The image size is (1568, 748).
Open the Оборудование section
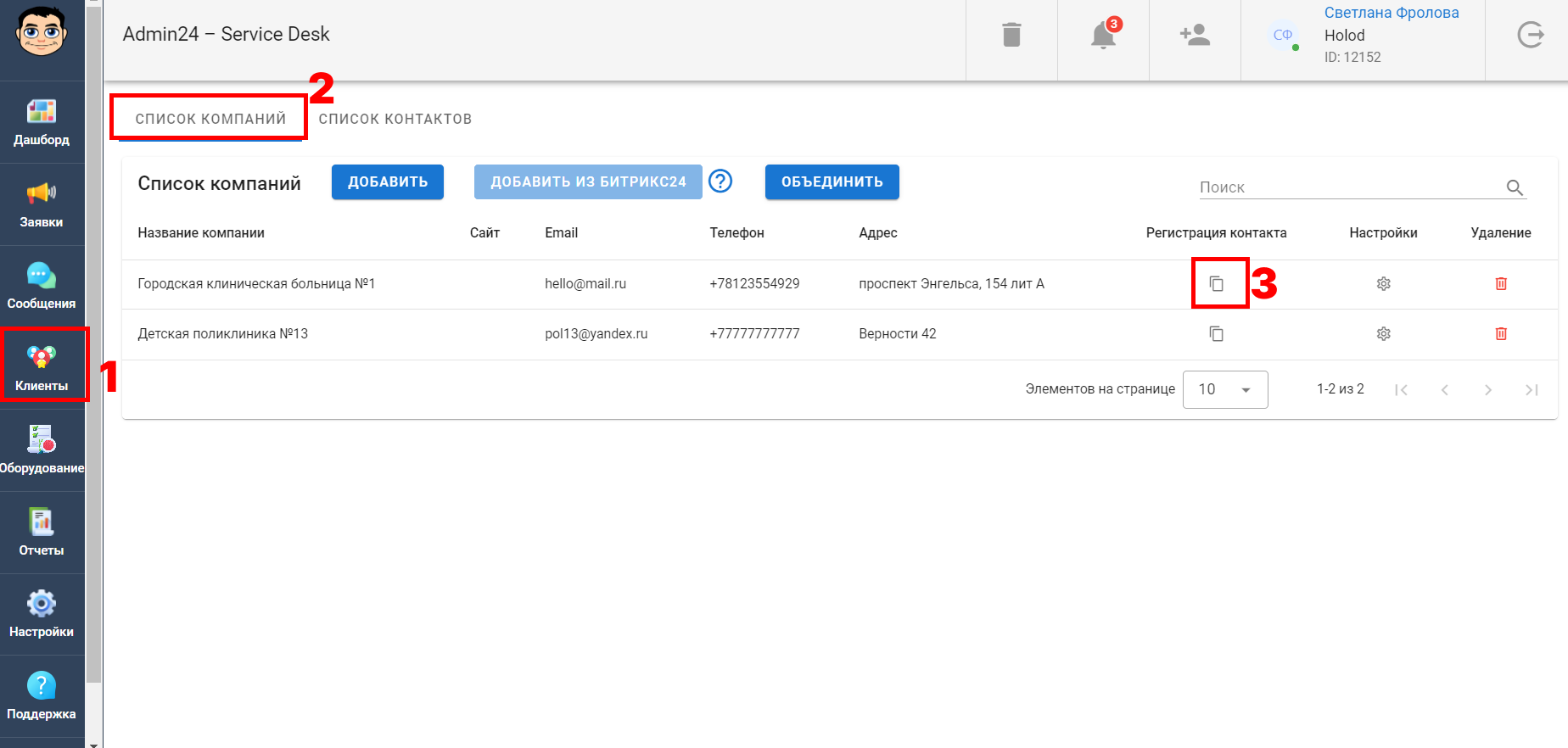point(42,451)
